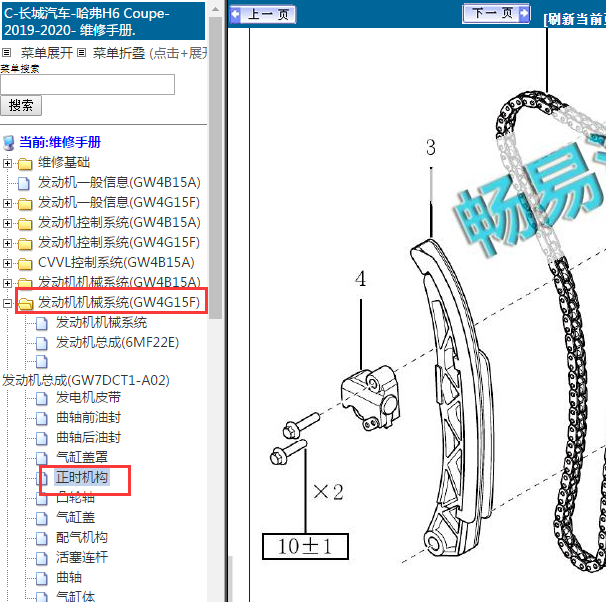The image size is (606, 602).
Task: Expand CVVL控制系统(GW4B15A) node
Action: pos(7,264)
